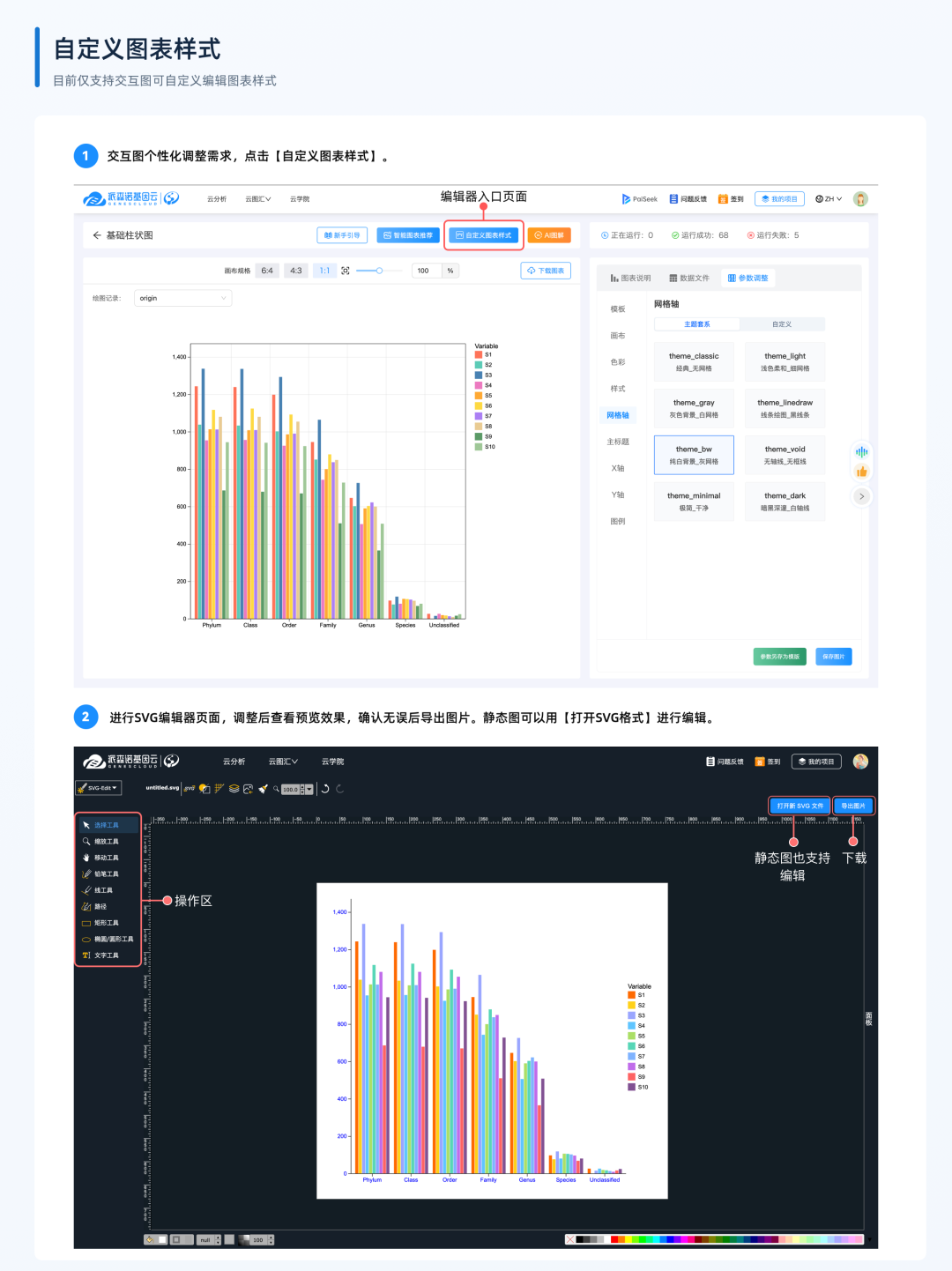Choose the theme_dark theme card
The height and width of the screenshot is (1271, 952).
click(785, 501)
